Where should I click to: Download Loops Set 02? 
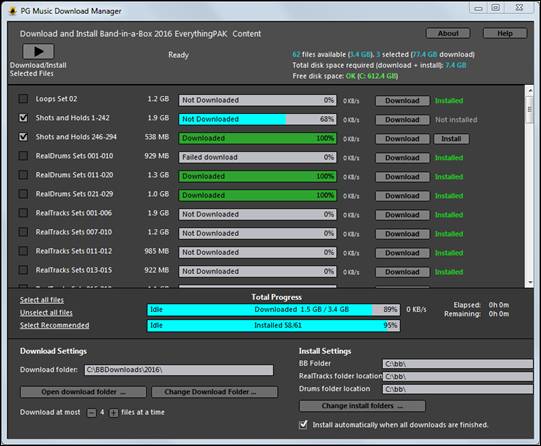(402, 101)
